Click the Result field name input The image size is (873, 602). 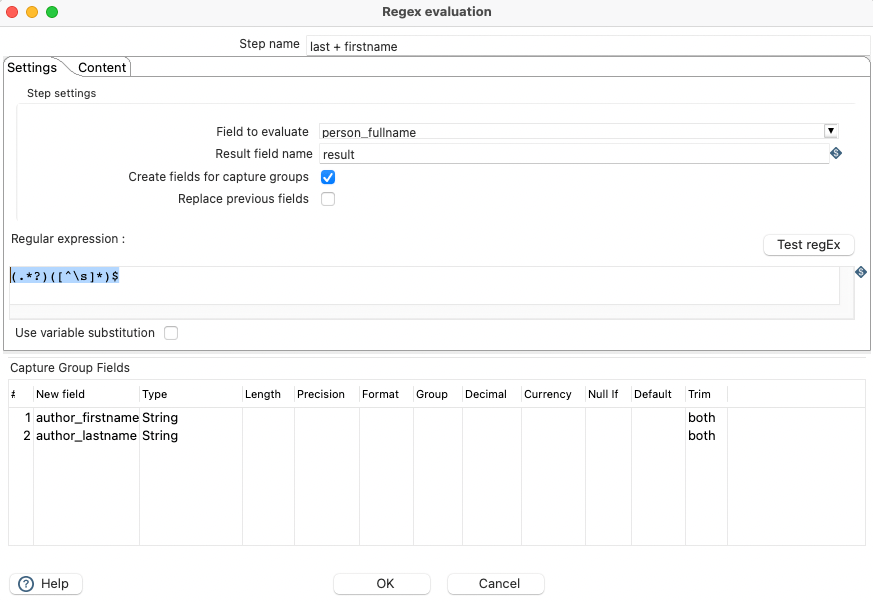click(574, 155)
